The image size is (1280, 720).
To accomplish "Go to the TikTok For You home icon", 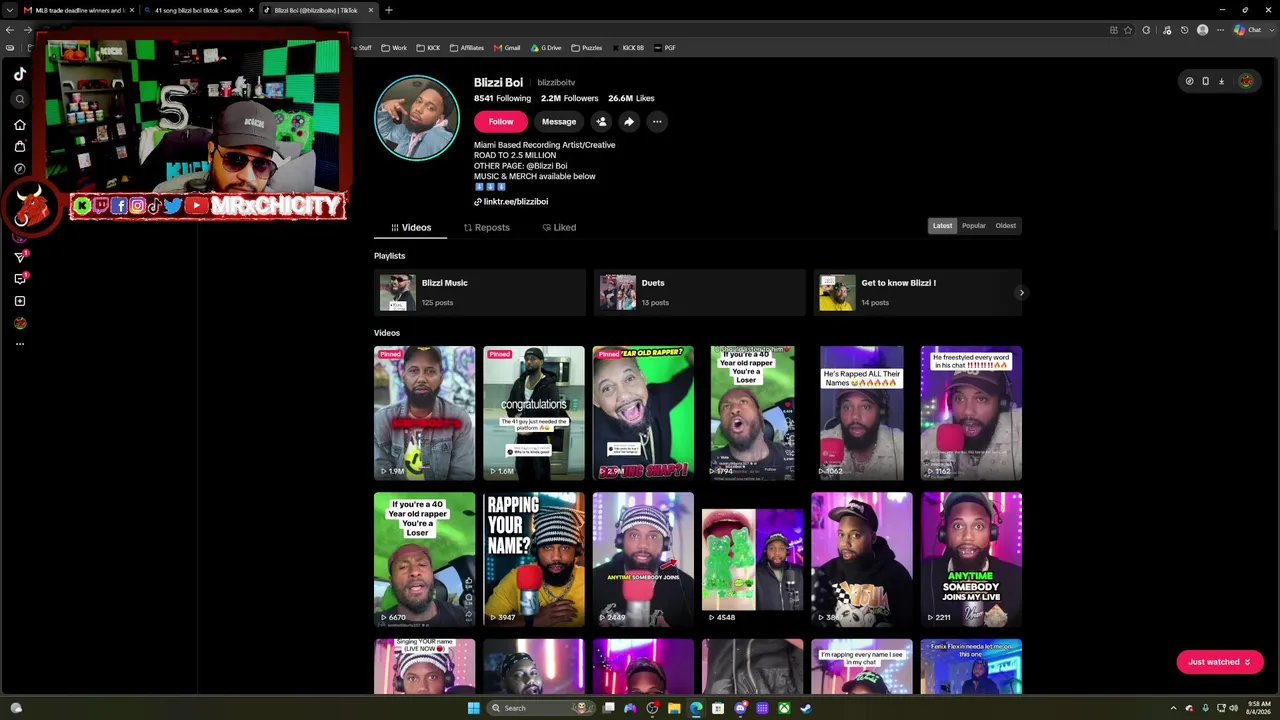I will click(20, 125).
